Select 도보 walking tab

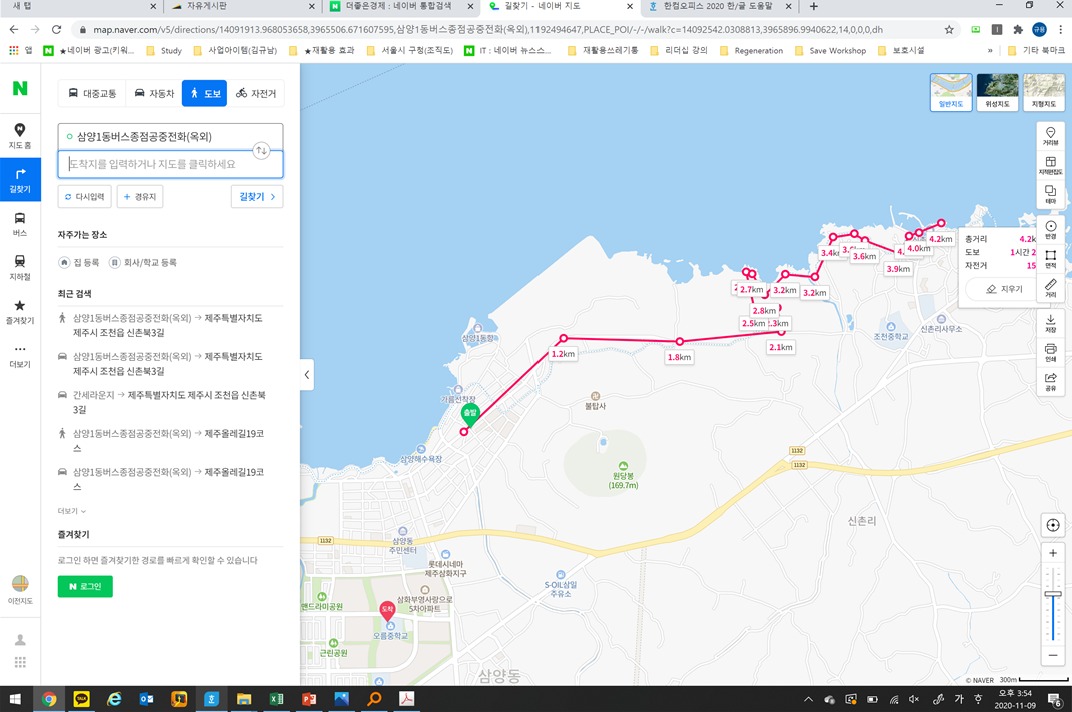click(204, 94)
